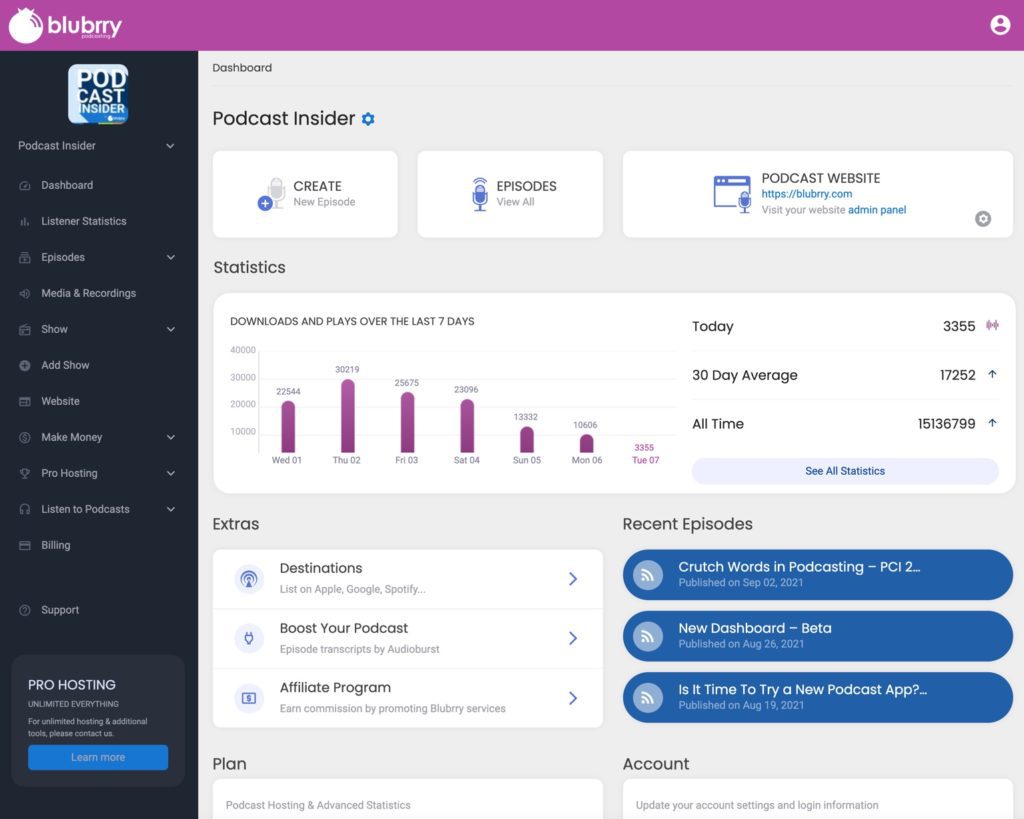The image size is (1024, 819).
Task: Click the Podcast Website browser icon
Action: [x=732, y=194]
